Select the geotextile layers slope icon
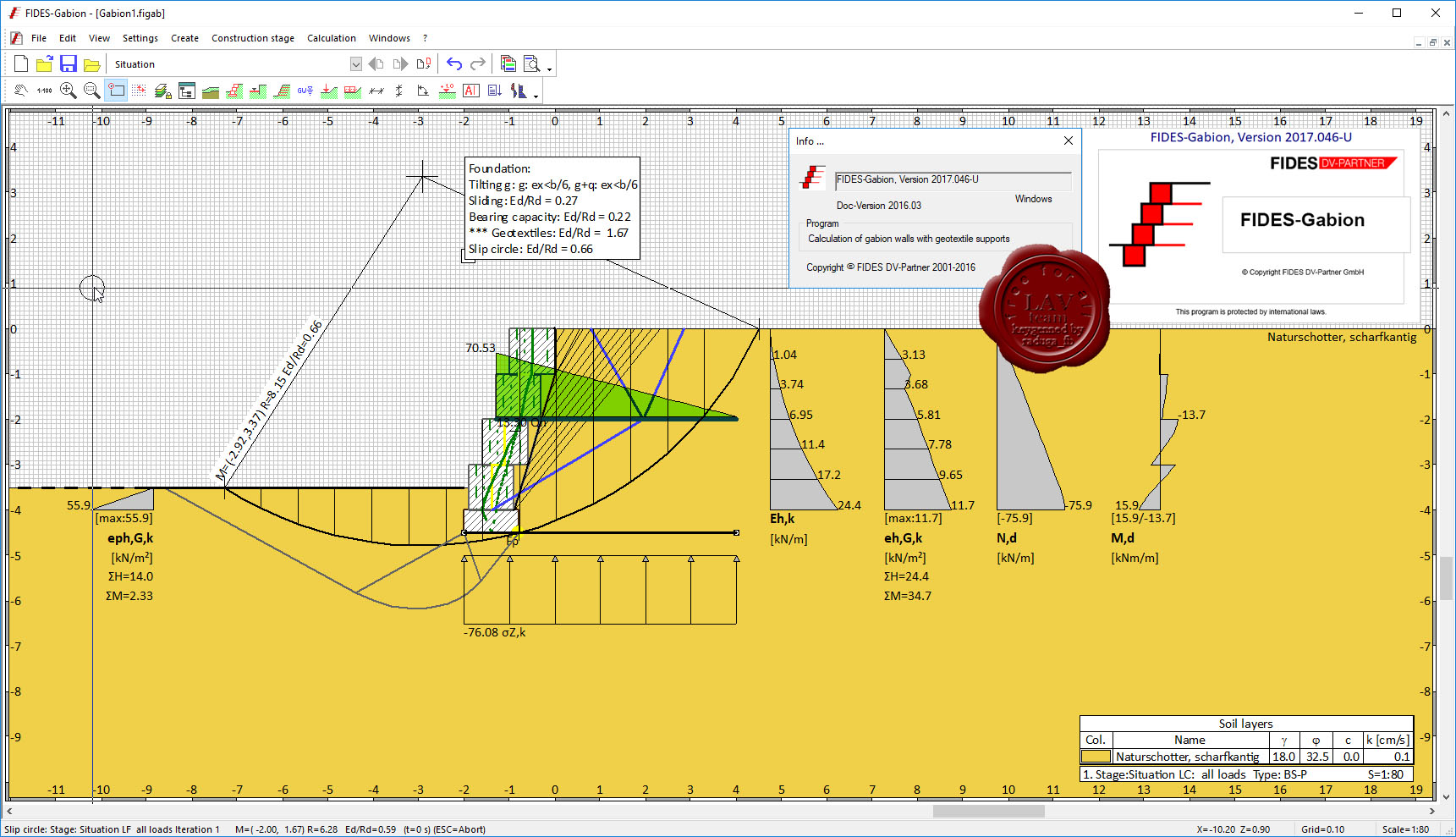1456x837 pixels. 282,91
